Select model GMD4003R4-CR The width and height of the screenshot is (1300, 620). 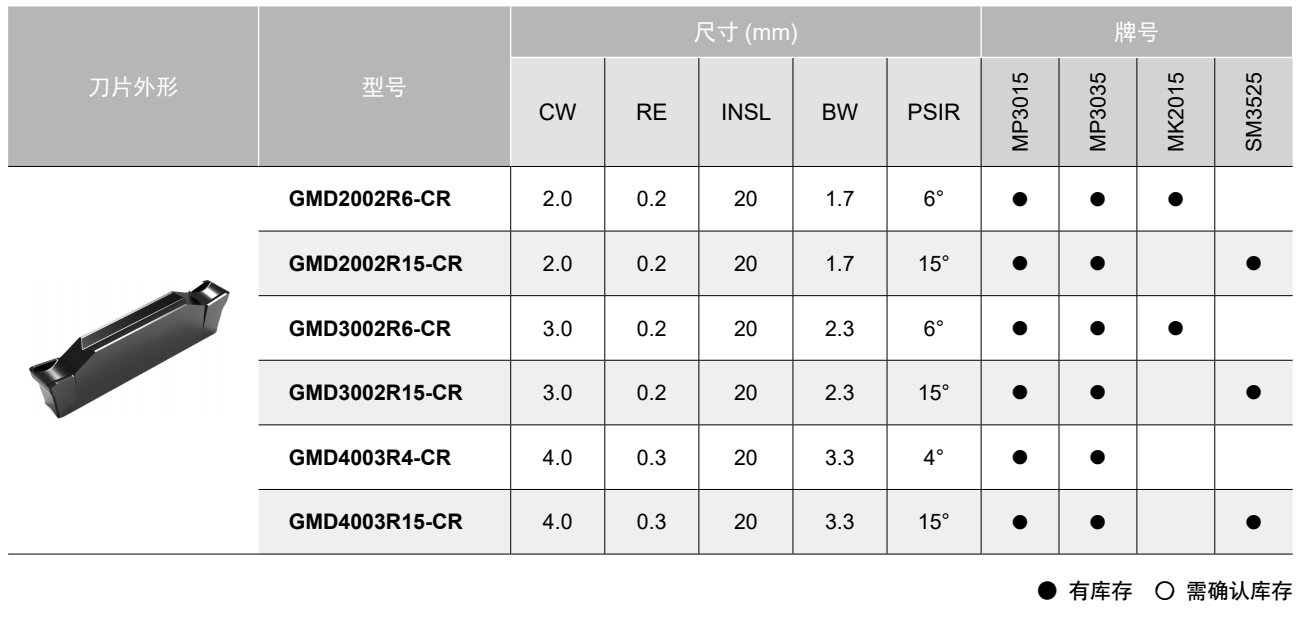pos(369,457)
